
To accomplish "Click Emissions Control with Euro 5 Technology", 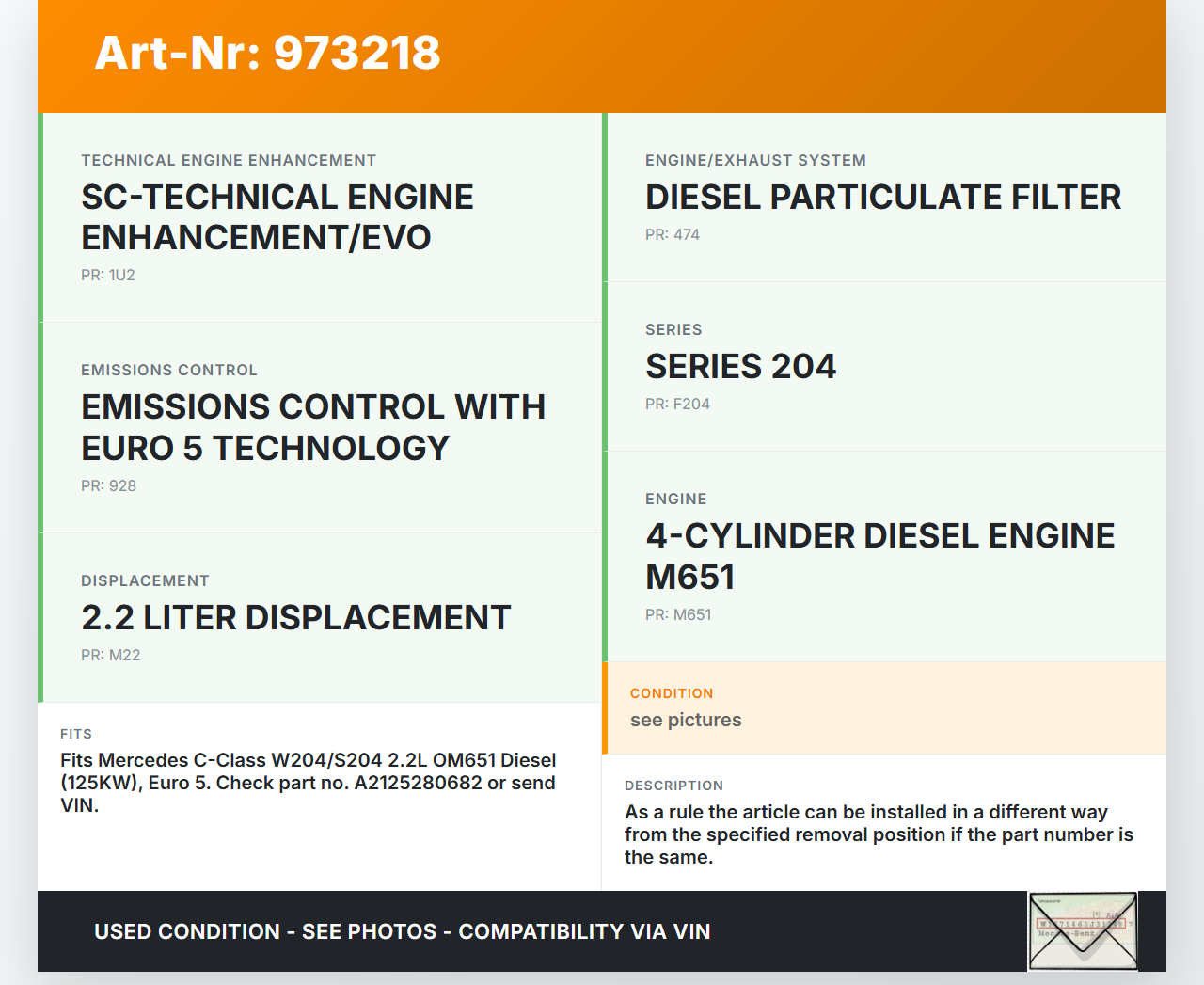I will pyautogui.click(x=312, y=427).
